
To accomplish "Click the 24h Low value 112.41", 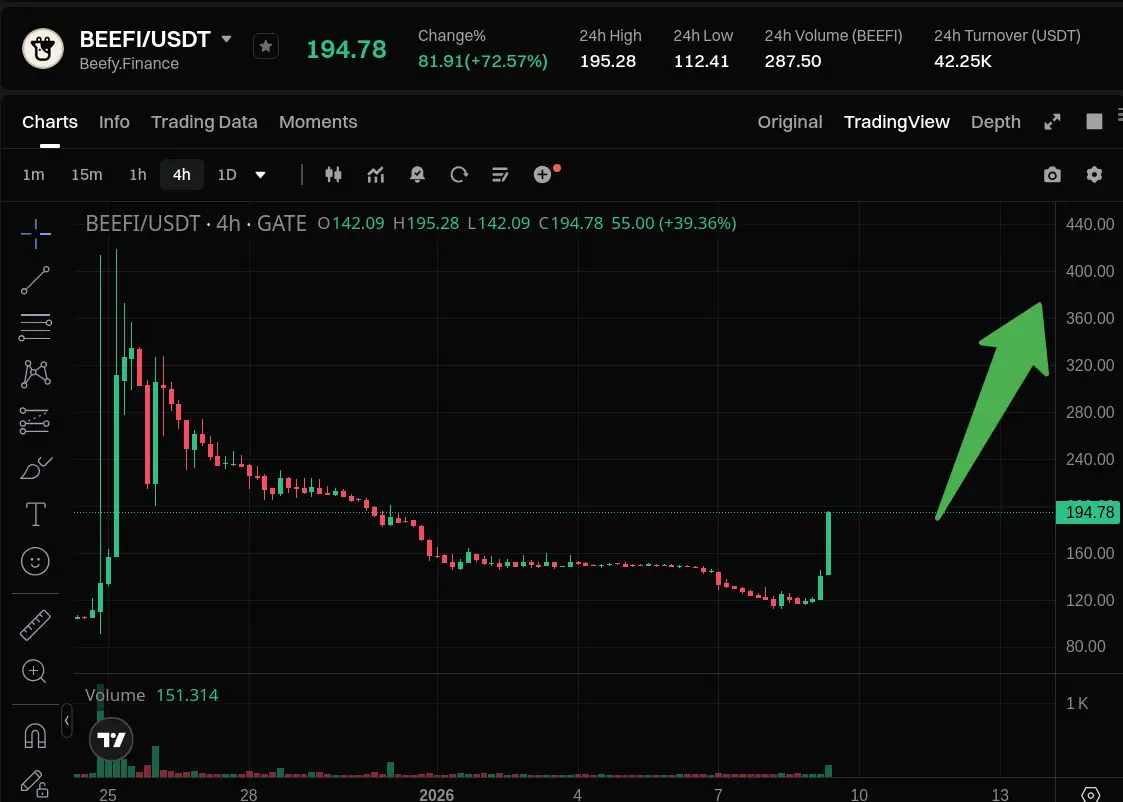I will click(701, 61).
